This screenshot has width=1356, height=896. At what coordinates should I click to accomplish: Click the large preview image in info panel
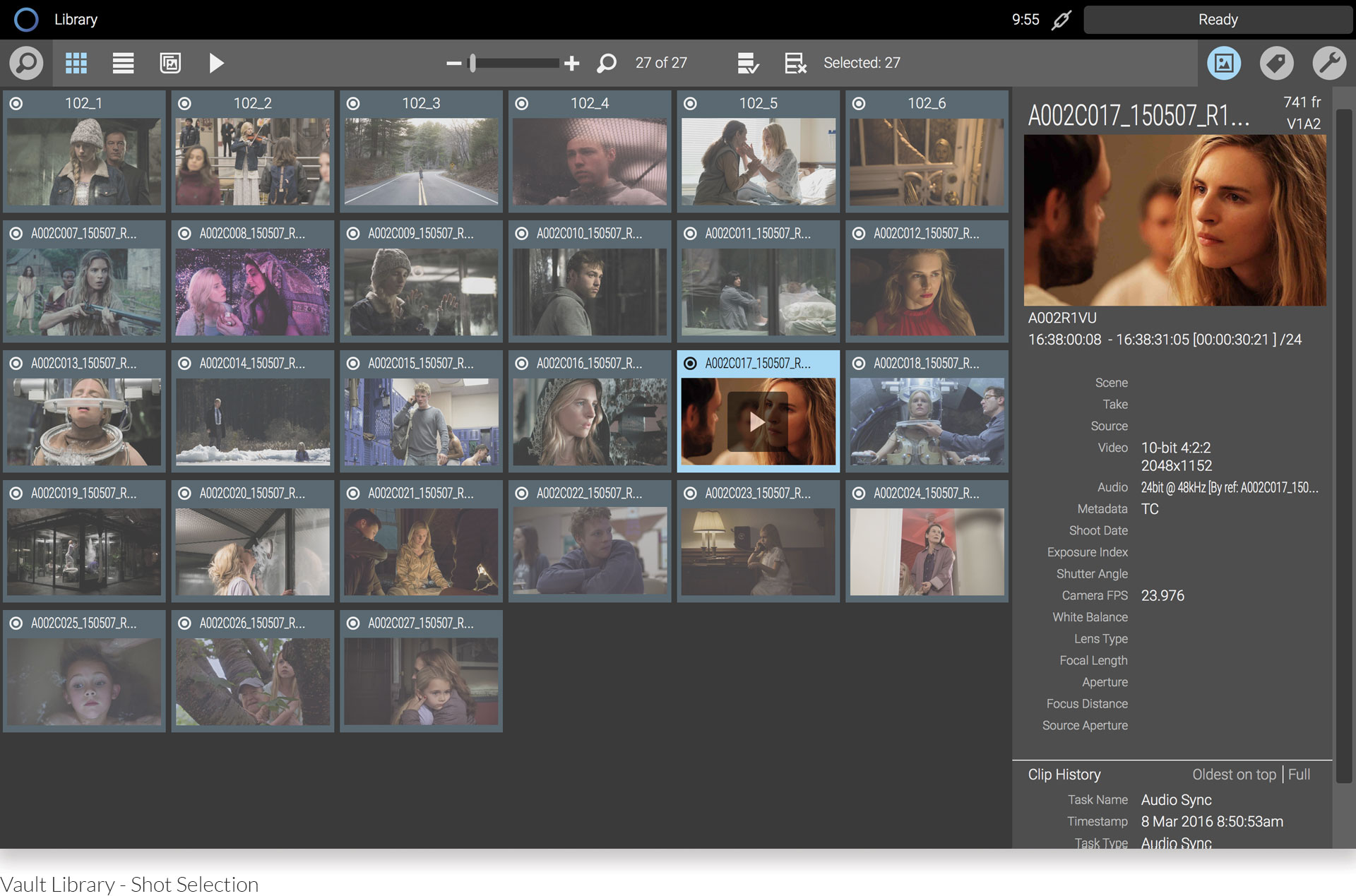(1175, 220)
